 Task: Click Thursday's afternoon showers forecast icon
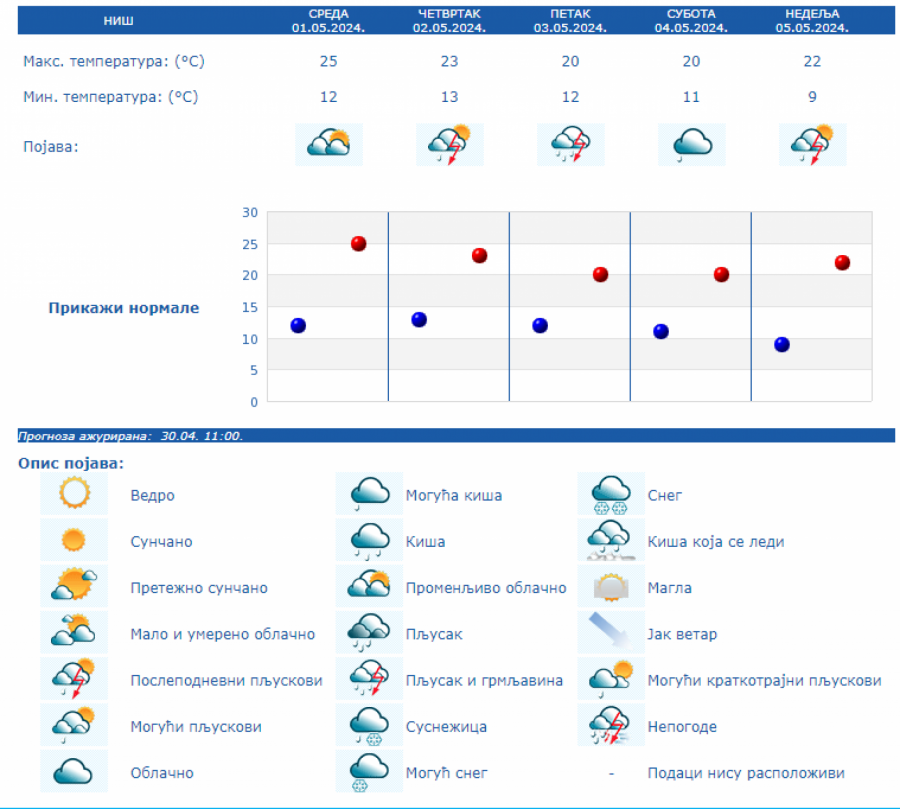point(449,145)
